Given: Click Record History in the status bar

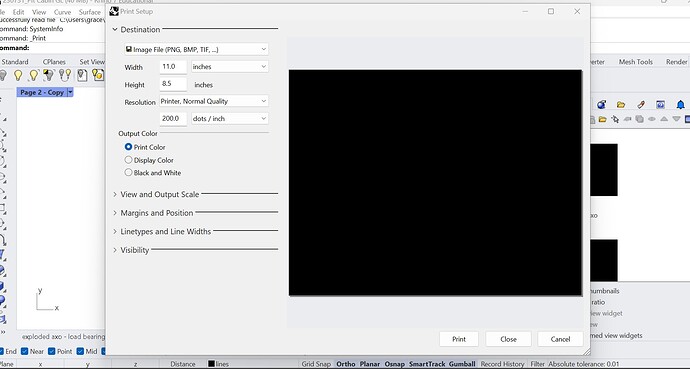Looking at the screenshot, I should point(503,364).
